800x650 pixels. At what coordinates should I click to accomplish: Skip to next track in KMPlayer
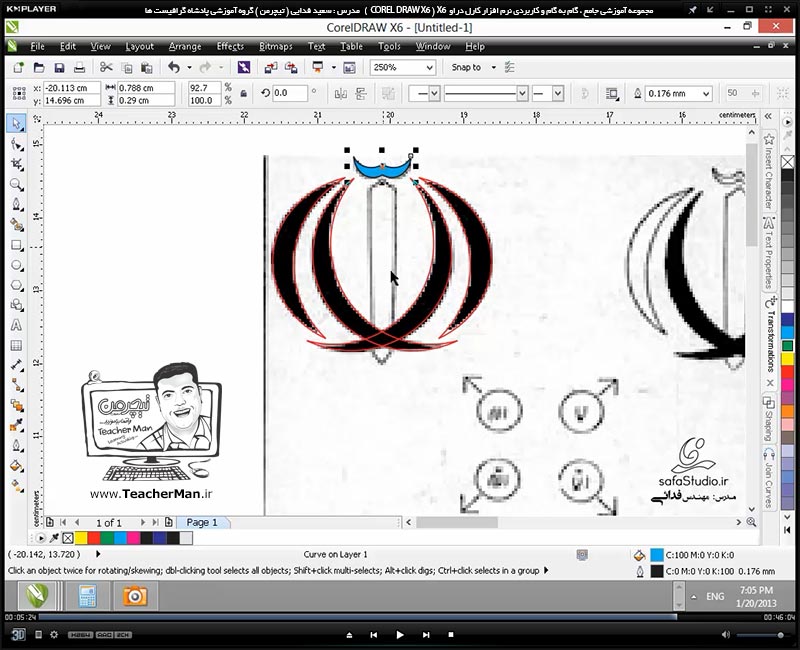[x=426, y=635]
